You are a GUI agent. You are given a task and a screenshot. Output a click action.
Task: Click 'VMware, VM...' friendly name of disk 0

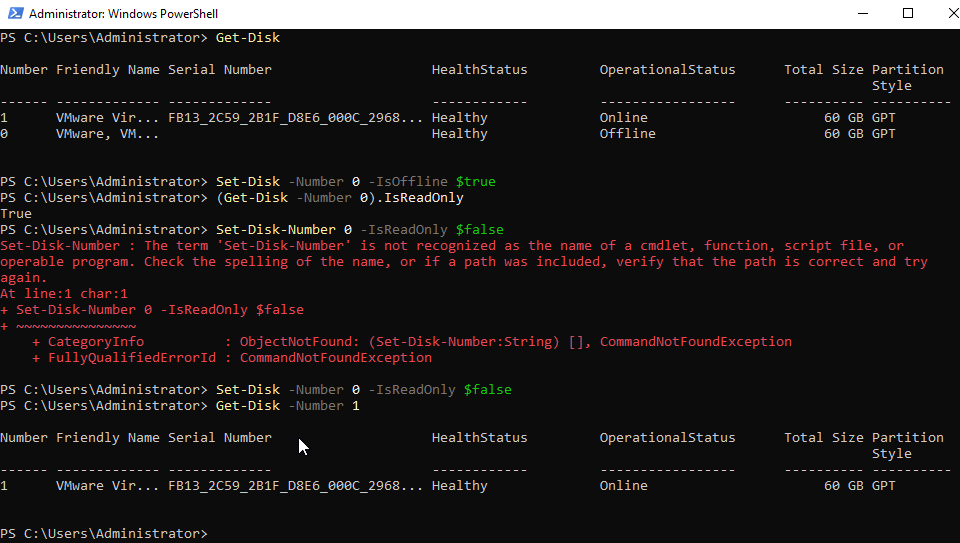(x=107, y=133)
